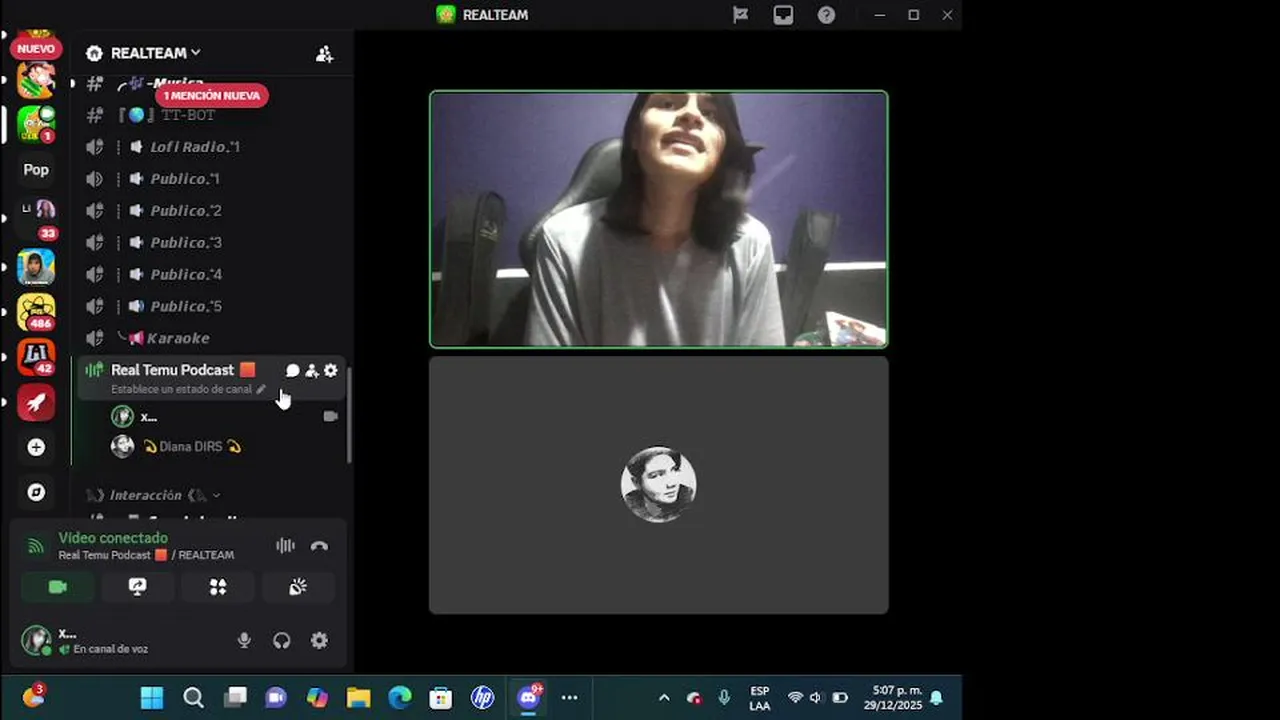Click the invite people icon beside REALTEAM
The height and width of the screenshot is (720, 1280).
click(324, 54)
